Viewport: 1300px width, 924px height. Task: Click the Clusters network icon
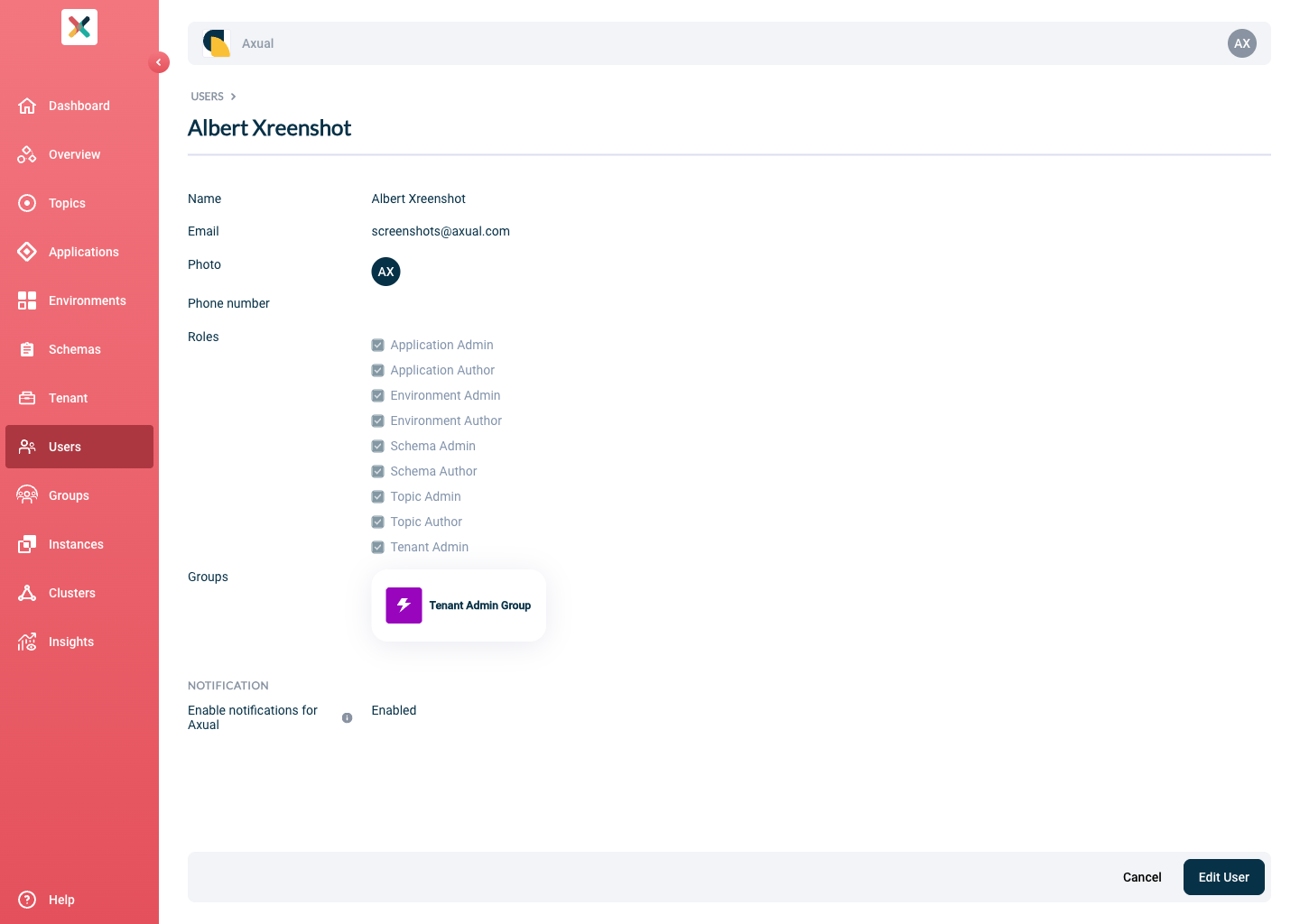click(27, 593)
